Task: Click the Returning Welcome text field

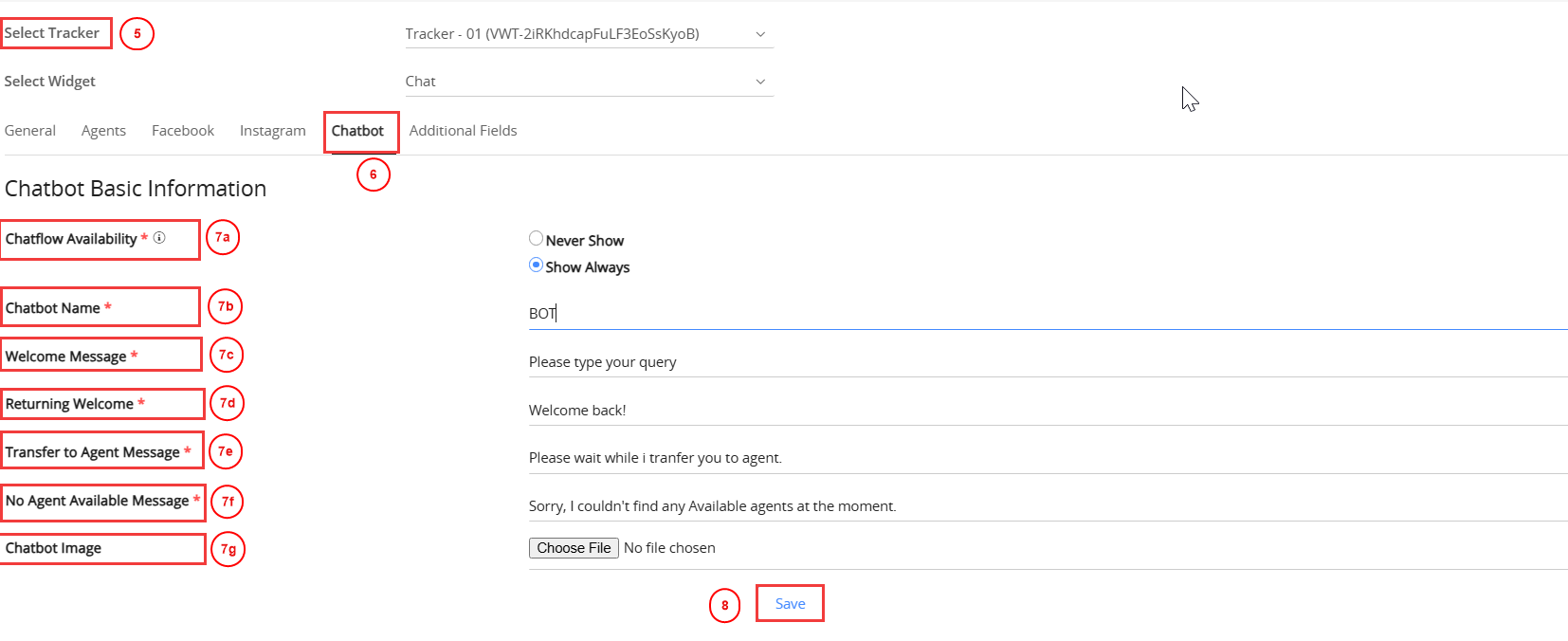Action: point(1043,411)
